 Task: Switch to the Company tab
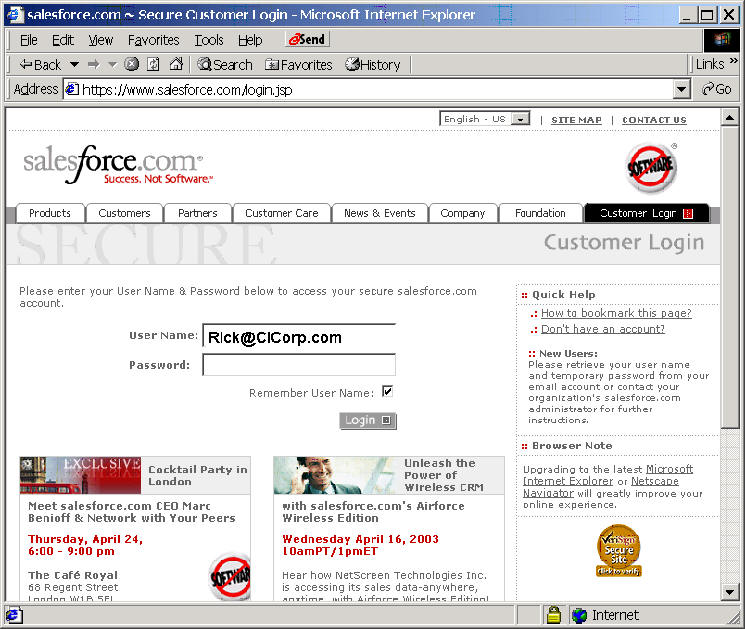463,213
